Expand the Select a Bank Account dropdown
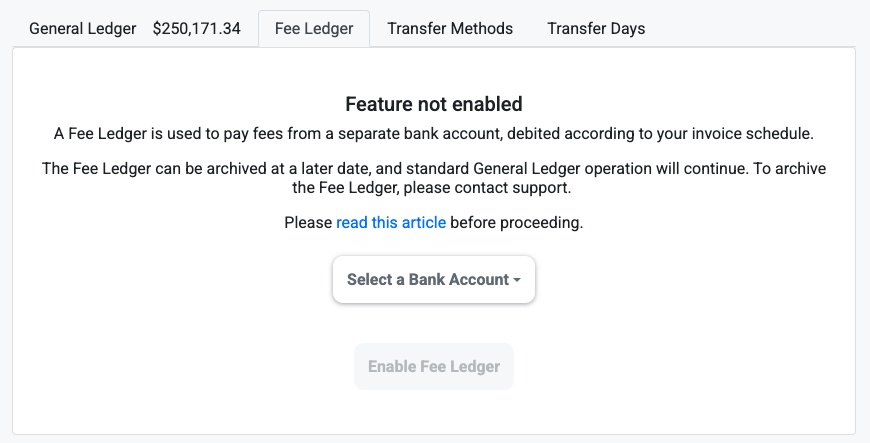This screenshot has width=870, height=443. click(x=428, y=280)
